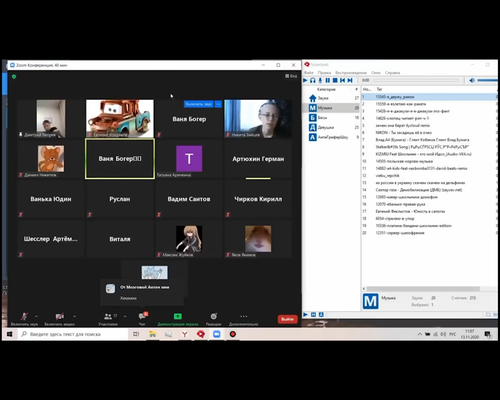Image resolution: width=500 pixels, height=400 pixels.
Task: Click Включить звук on Ваня Богер tile
Action: tap(199, 104)
